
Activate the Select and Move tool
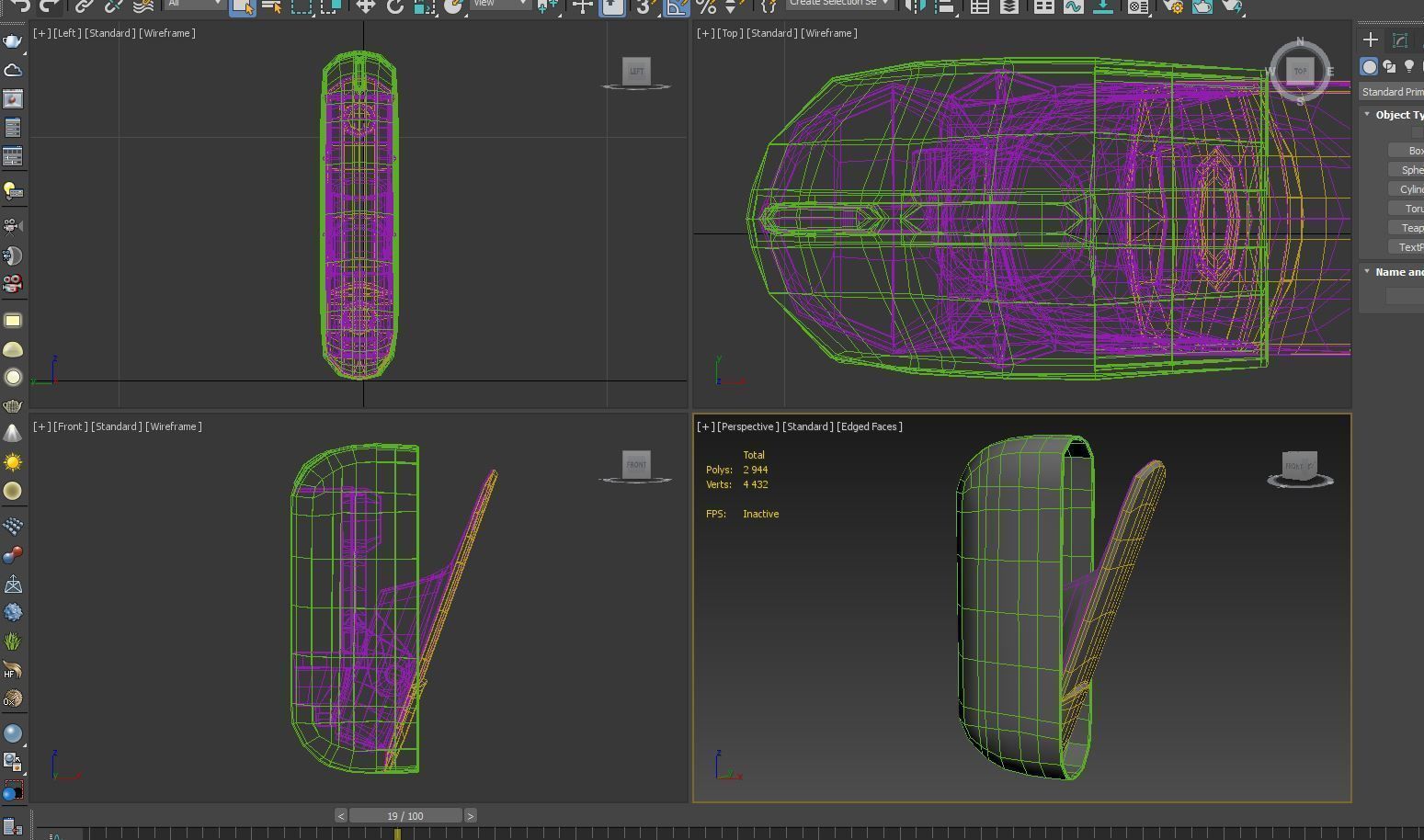pyautogui.click(x=366, y=6)
